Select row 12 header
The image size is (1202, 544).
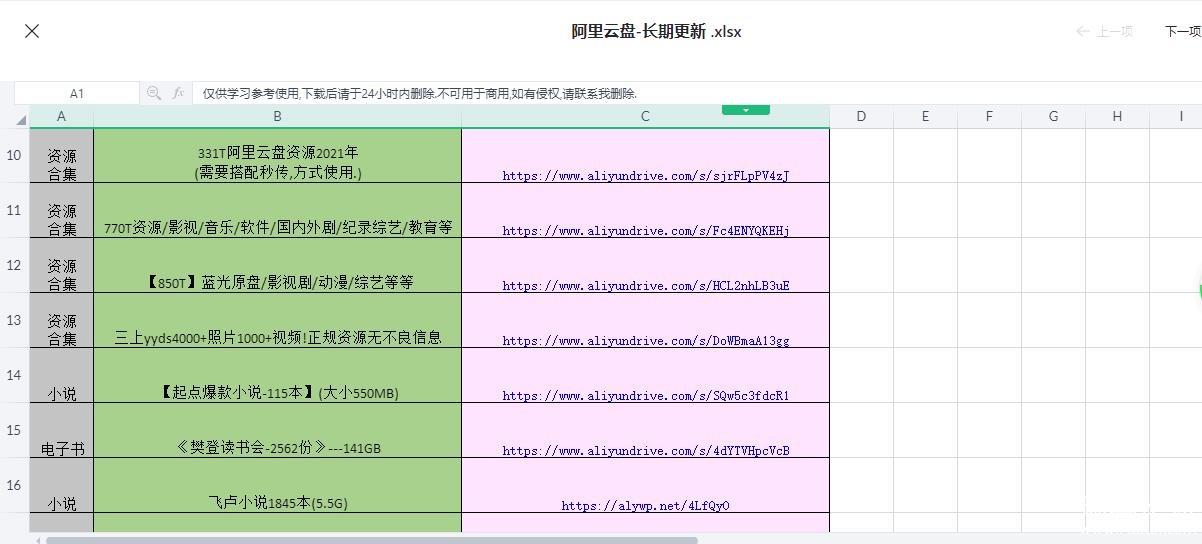[14, 265]
